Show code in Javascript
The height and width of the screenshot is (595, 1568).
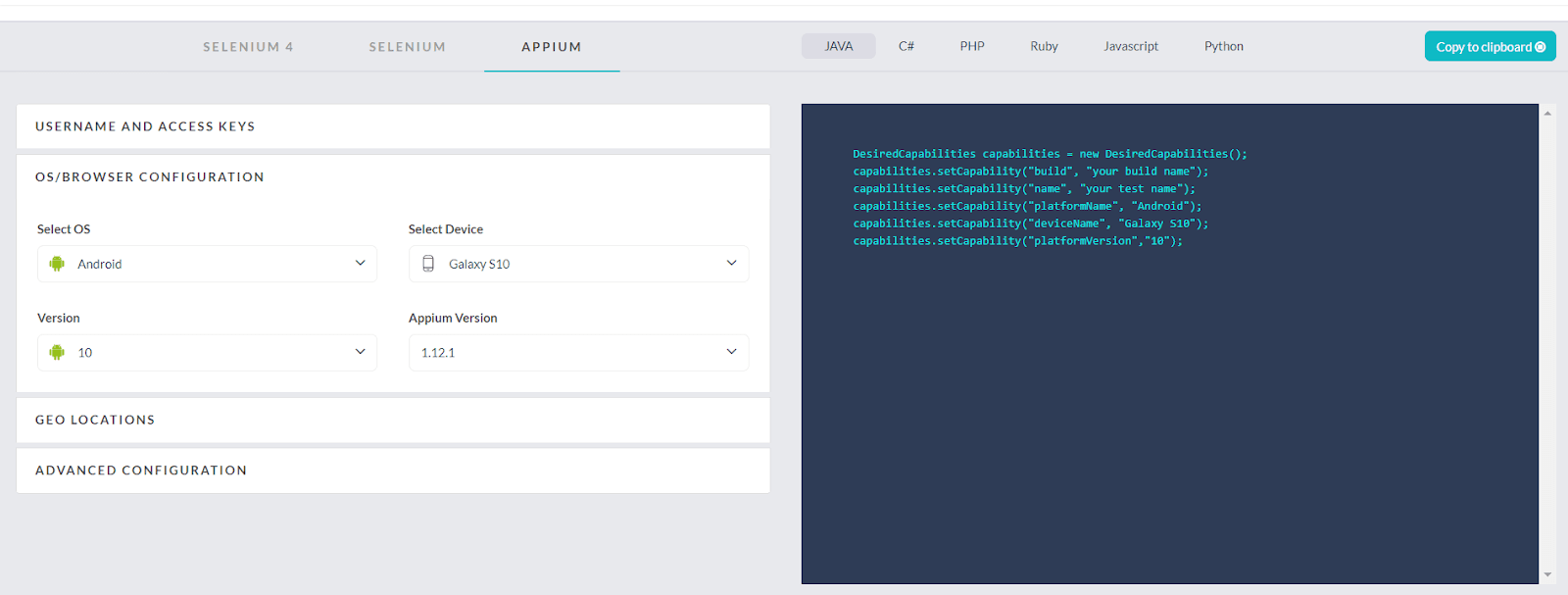pyautogui.click(x=1130, y=46)
